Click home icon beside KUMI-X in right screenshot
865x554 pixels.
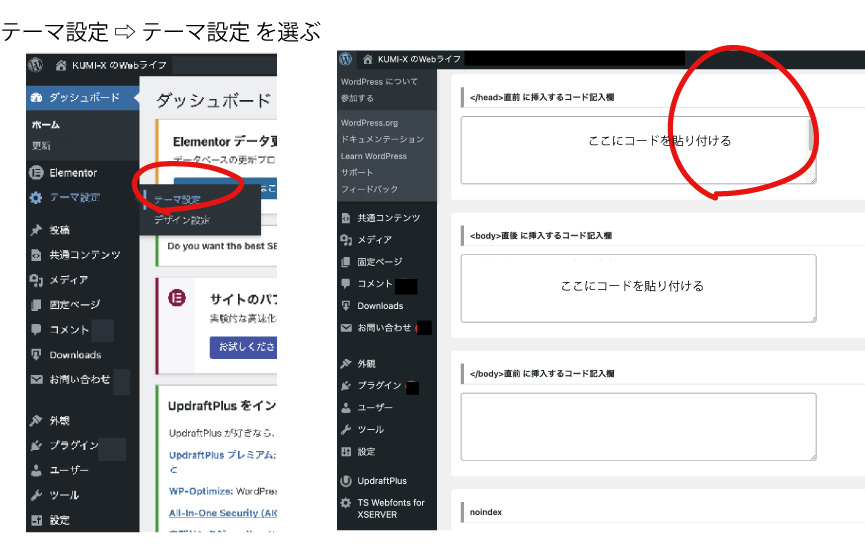point(367,59)
